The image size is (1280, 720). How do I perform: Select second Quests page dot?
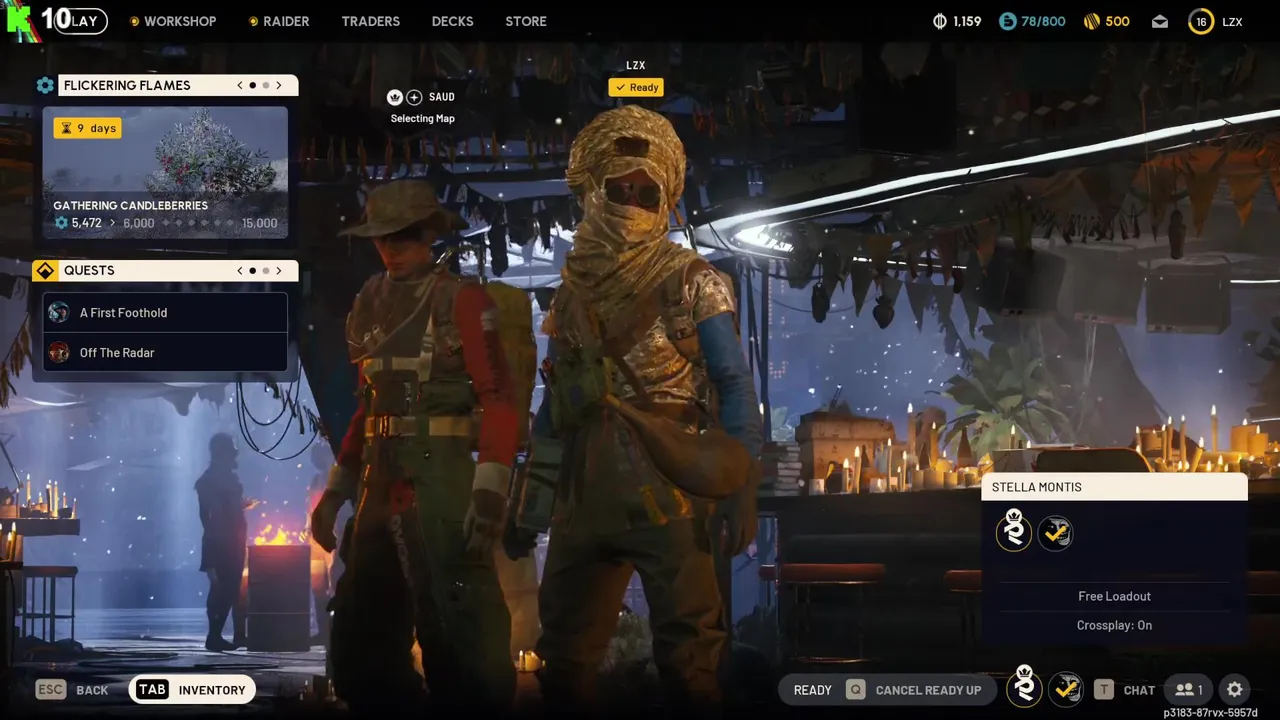click(265, 271)
